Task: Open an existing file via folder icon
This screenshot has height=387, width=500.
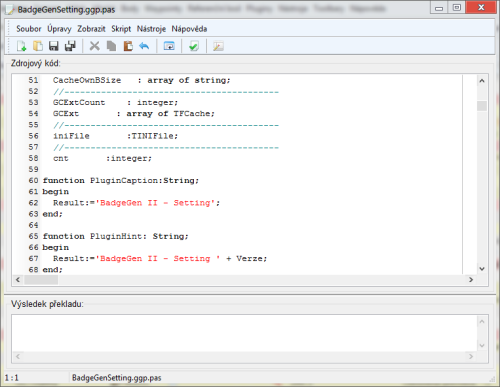Action: tap(38, 46)
